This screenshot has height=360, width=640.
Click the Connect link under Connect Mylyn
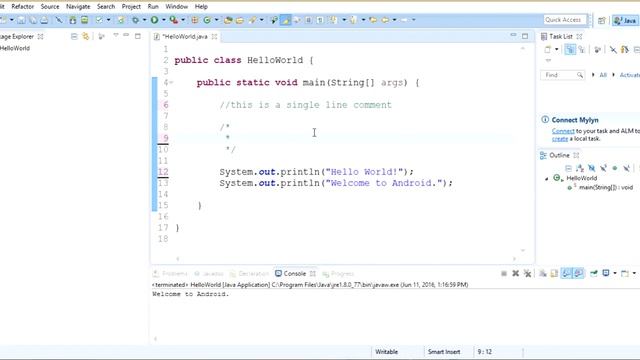coord(563,131)
